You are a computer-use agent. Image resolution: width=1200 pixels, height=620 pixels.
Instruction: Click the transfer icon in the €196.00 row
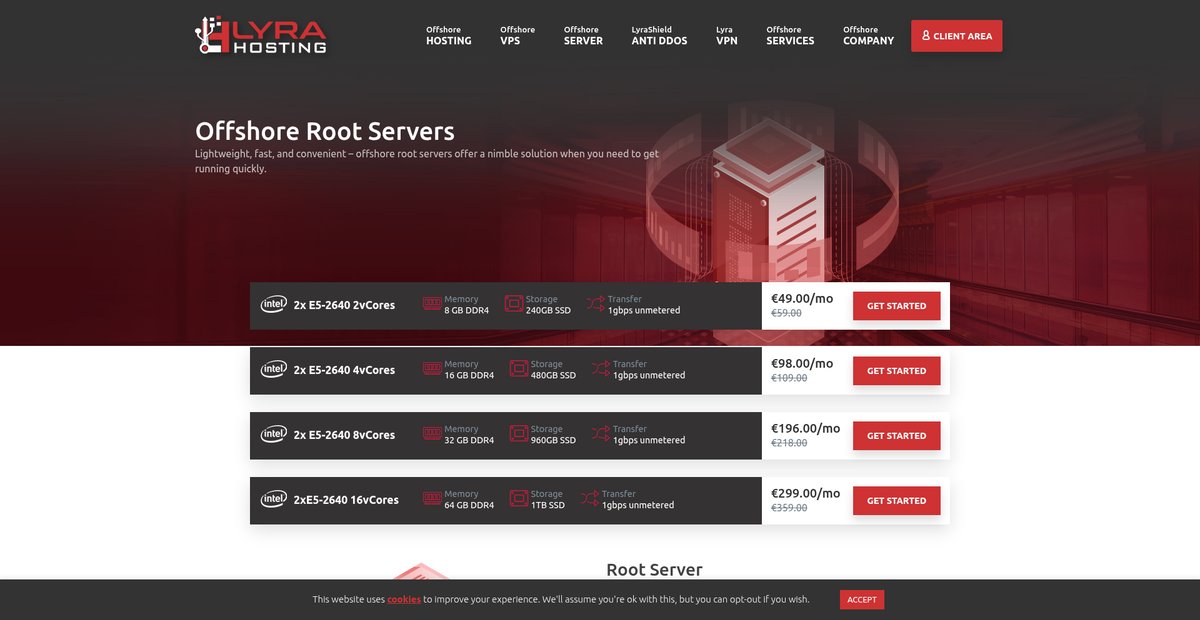tap(601, 434)
